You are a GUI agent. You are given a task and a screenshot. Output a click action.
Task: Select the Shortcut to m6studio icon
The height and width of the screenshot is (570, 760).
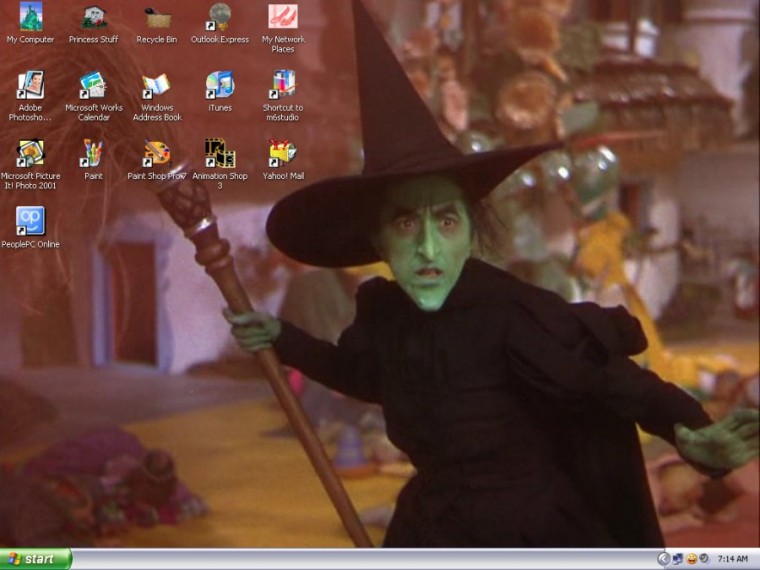283,96
